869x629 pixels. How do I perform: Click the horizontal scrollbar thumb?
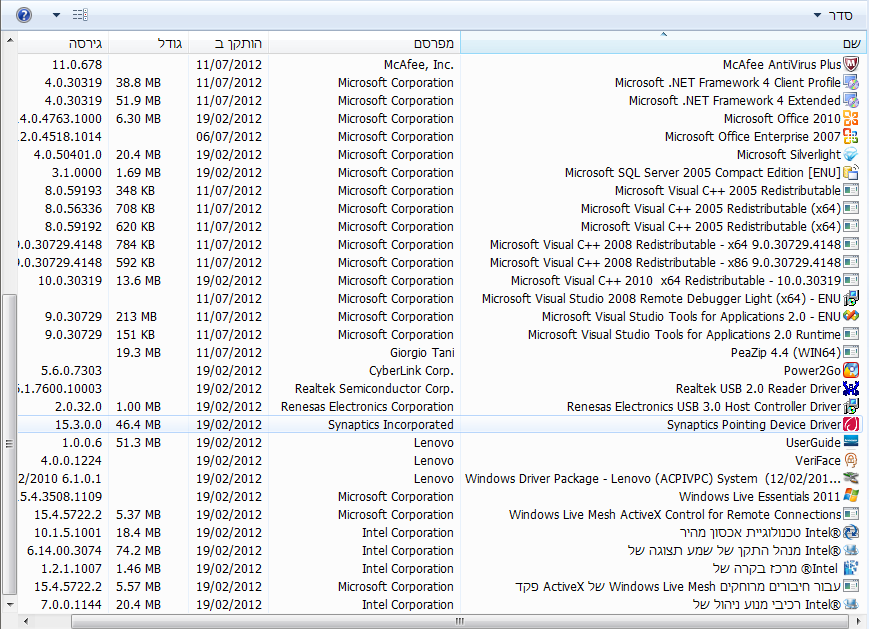coord(459,621)
